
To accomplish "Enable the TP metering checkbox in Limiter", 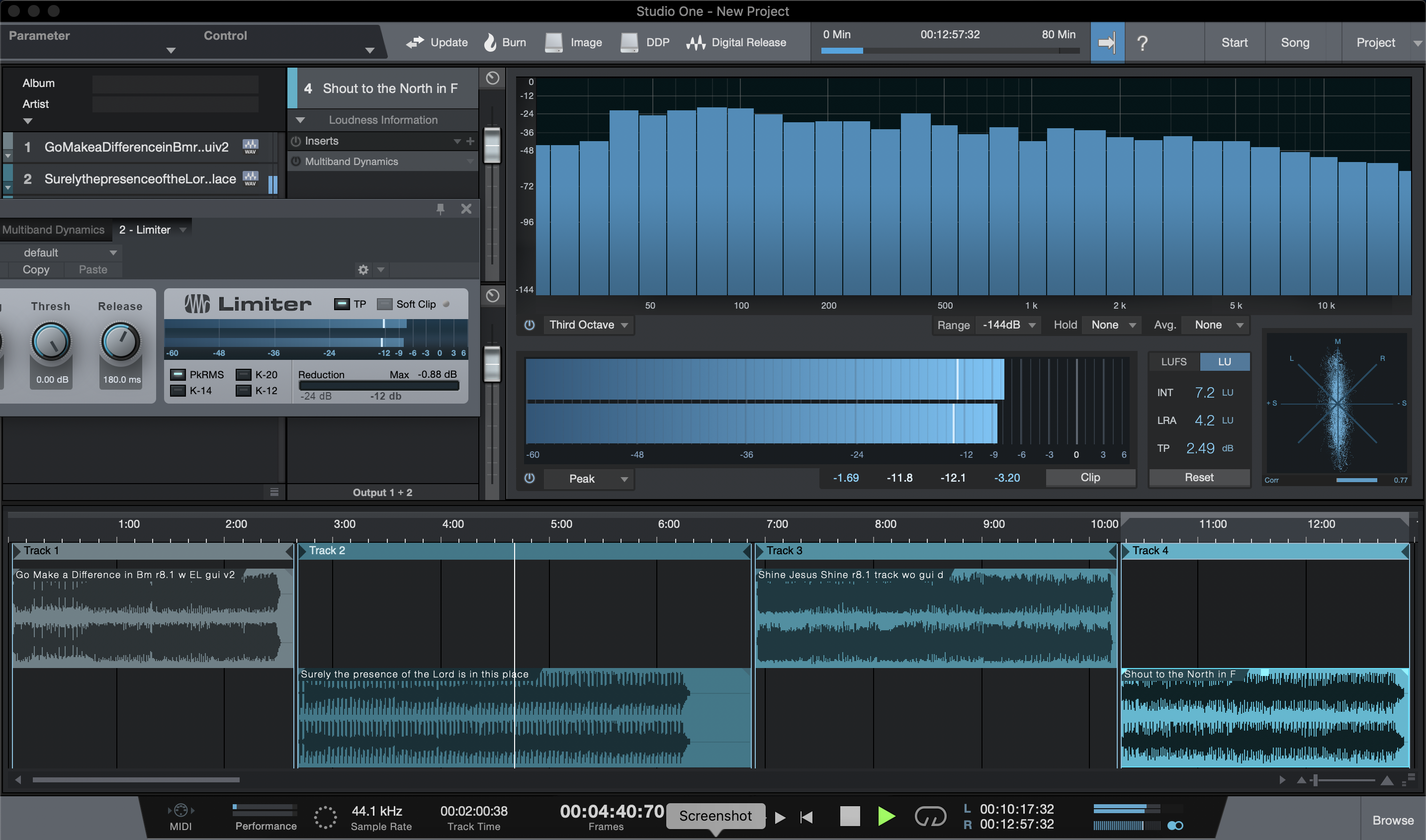I will tap(342, 304).
